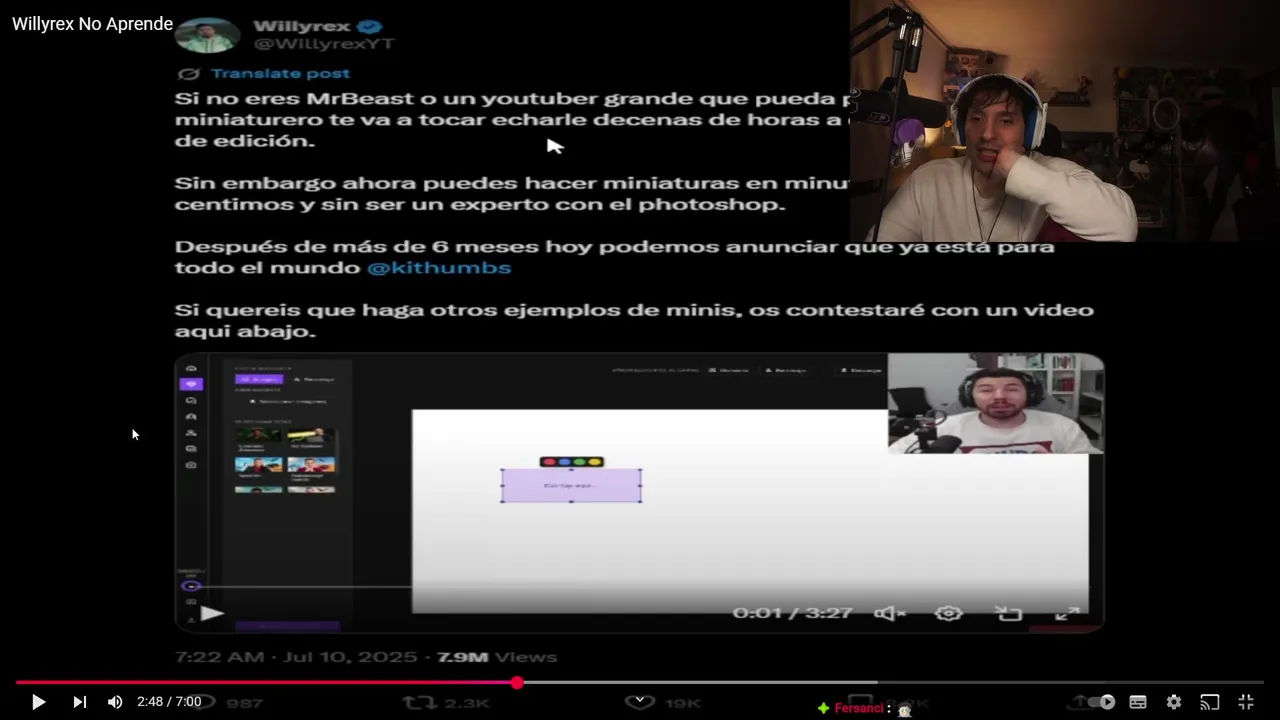
Task: Click the topmost icon in the Kithumbs sidebar
Action: click(x=191, y=368)
